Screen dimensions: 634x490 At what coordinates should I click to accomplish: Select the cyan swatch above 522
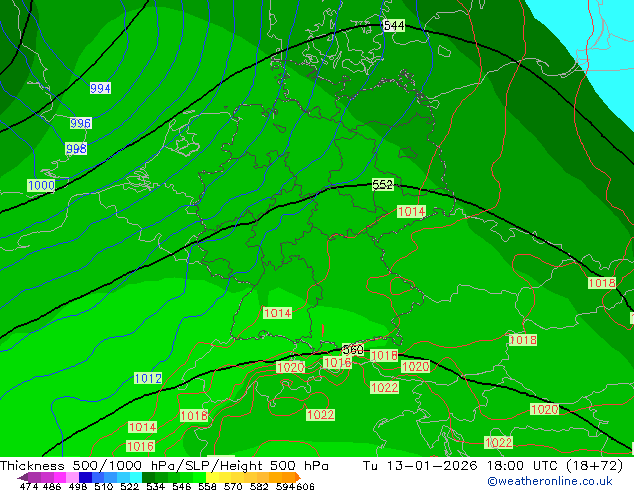(x=135, y=477)
